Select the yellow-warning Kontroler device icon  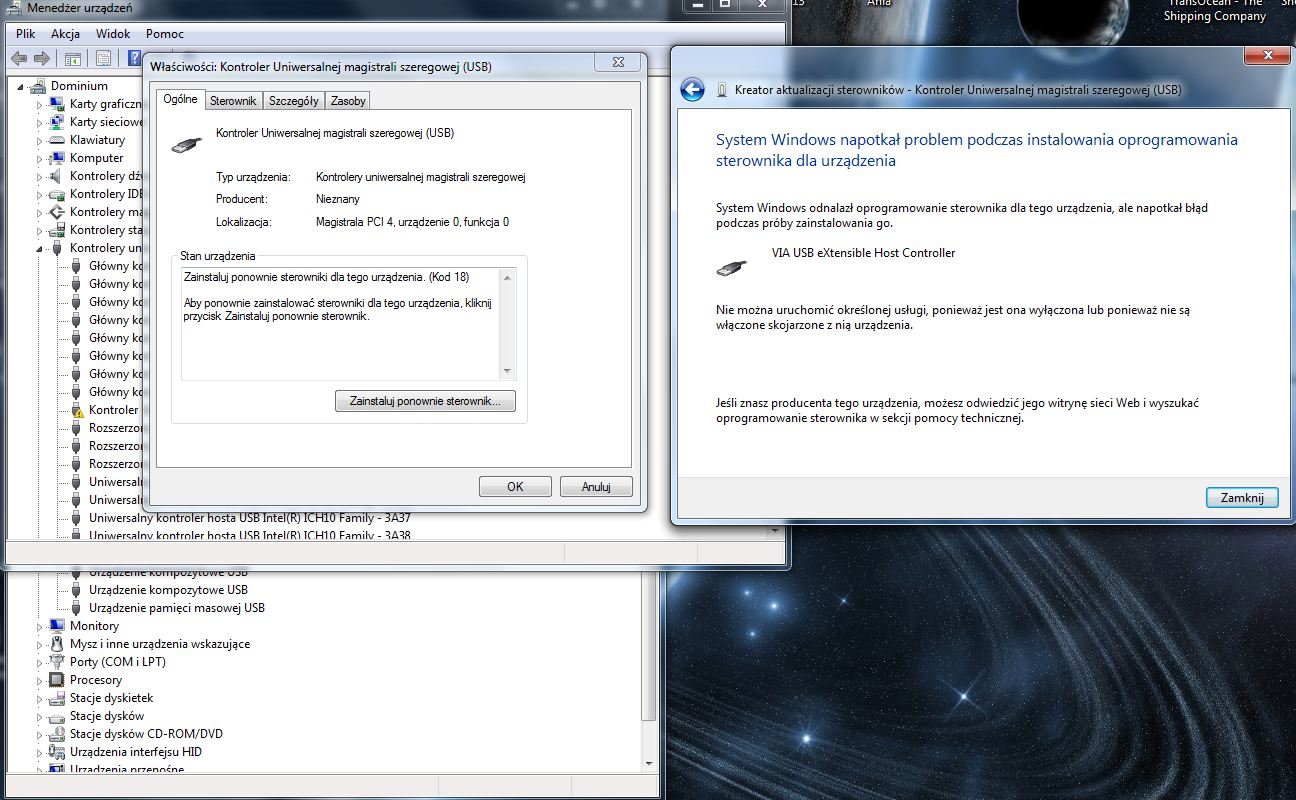coord(77,410)
